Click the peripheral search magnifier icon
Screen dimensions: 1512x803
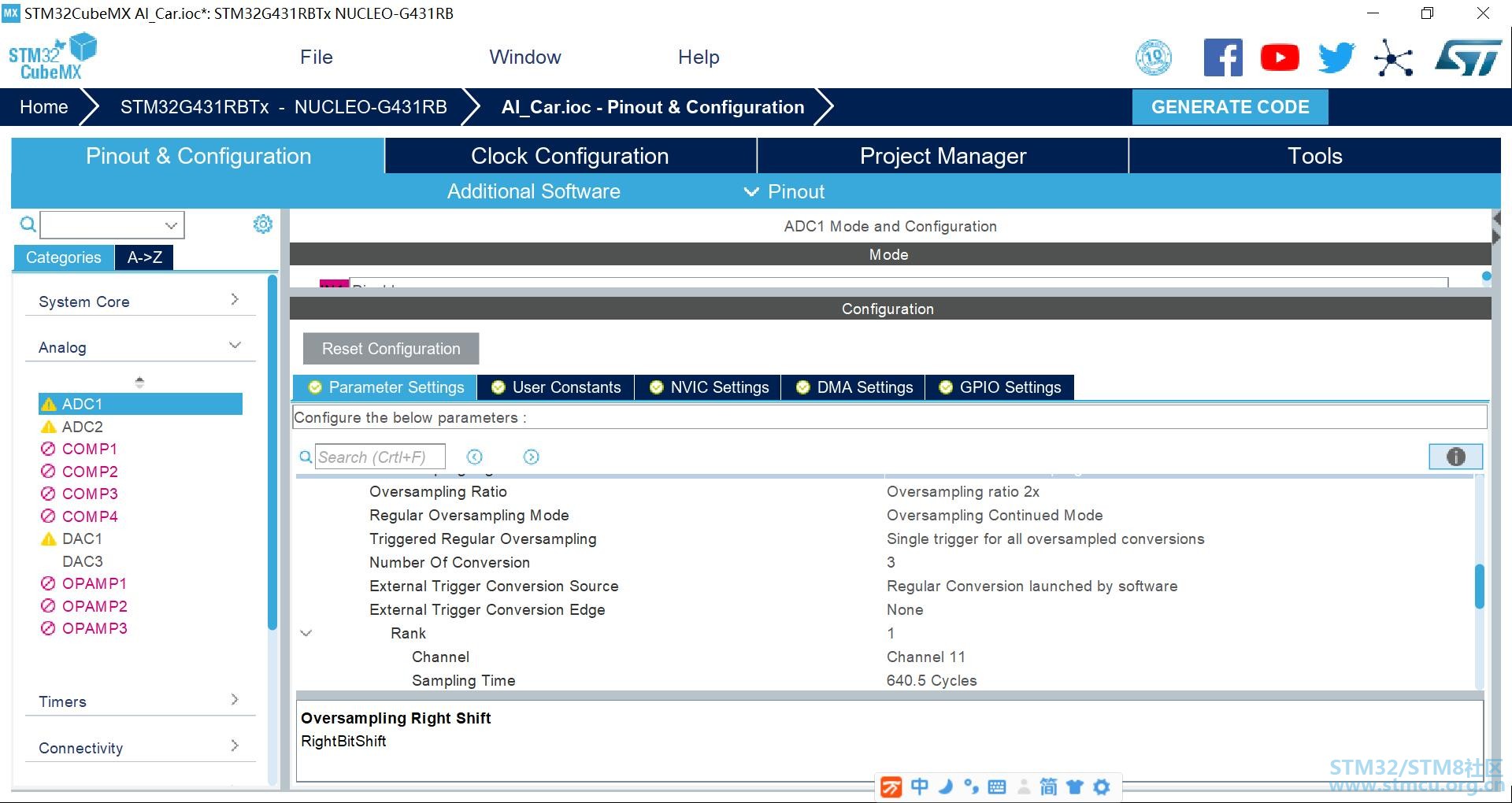[28, 224]
